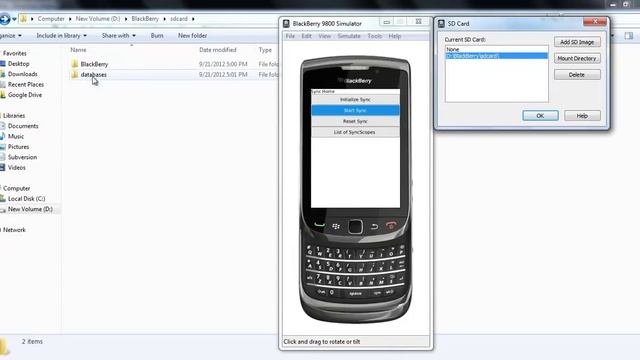Tap List of SyncScopes on phone
This screenshot has height=360, width=640.
pyautogui.click(x=355, y=132)
